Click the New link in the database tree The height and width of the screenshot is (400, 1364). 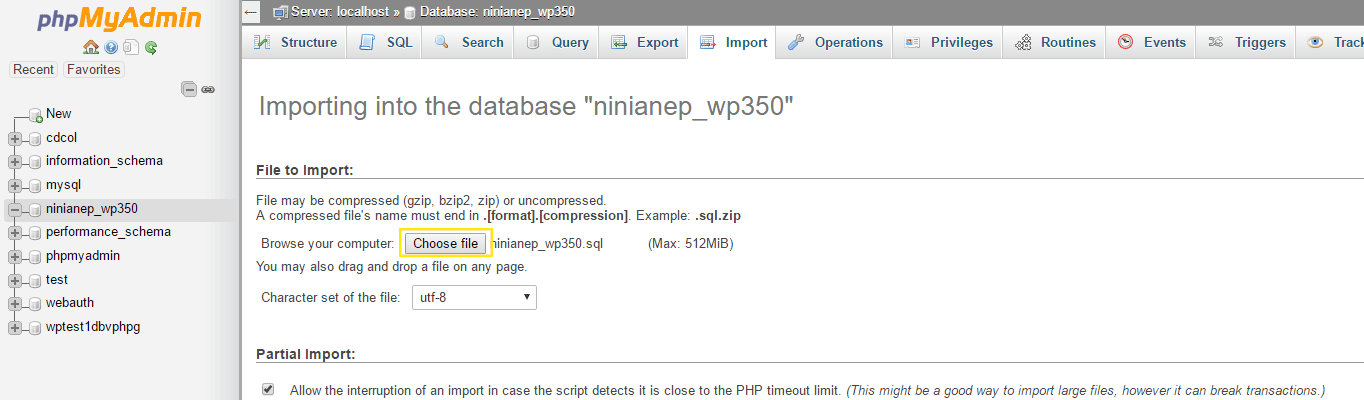pyautogui.click(x=59, y=114)
